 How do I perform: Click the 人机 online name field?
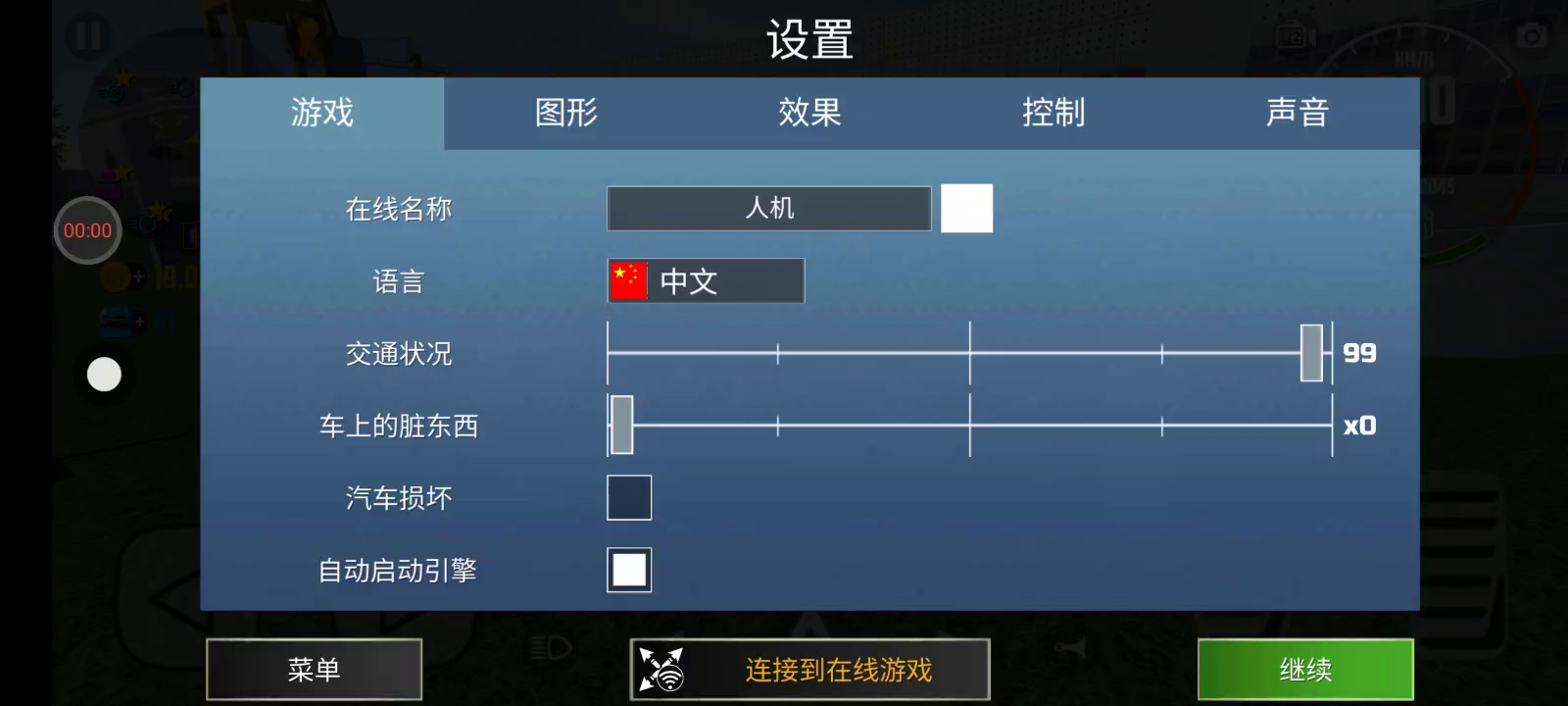pyautogui.click(x=769, y=208)
